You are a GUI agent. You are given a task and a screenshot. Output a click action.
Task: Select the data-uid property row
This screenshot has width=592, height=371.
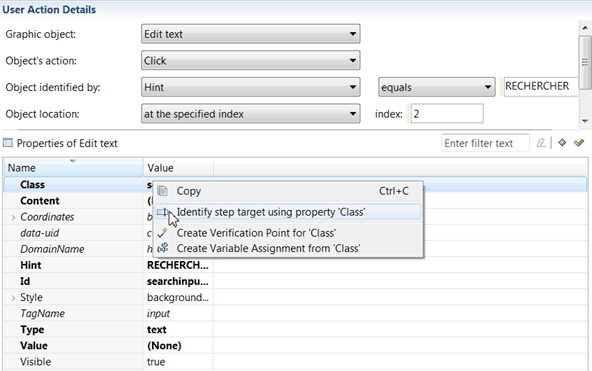[x=295, y=233]
